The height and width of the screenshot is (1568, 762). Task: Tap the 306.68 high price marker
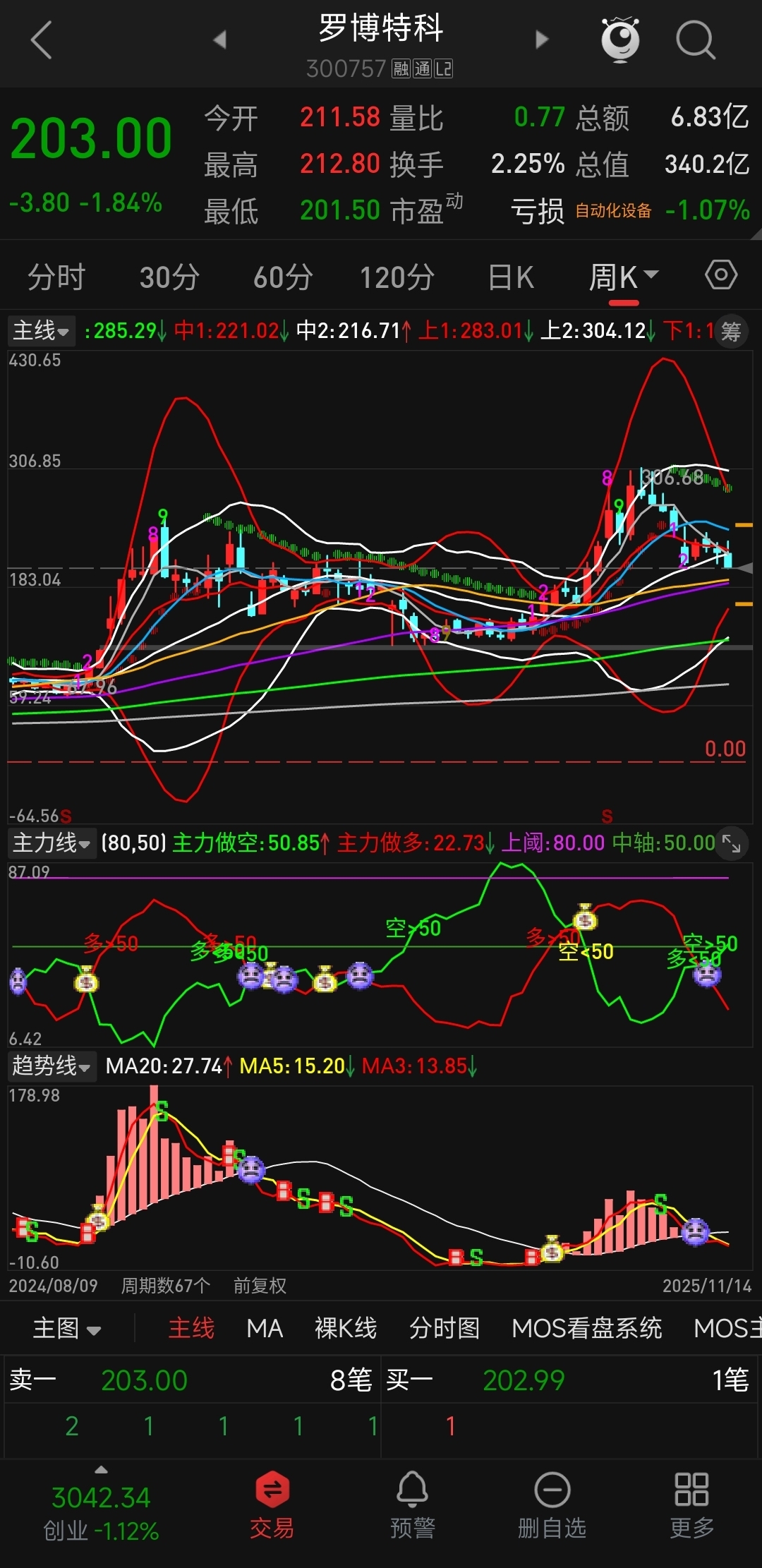coord(673,478)
